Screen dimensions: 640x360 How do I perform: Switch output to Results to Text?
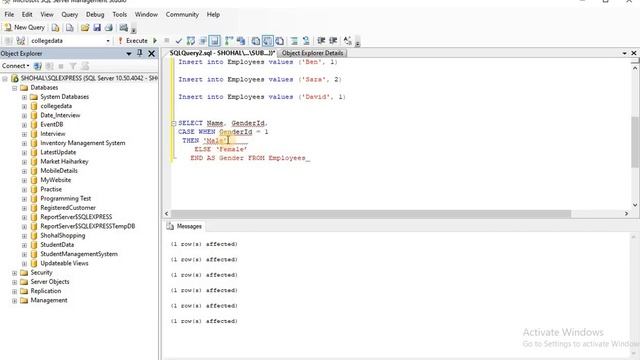(x=256, y=41)
